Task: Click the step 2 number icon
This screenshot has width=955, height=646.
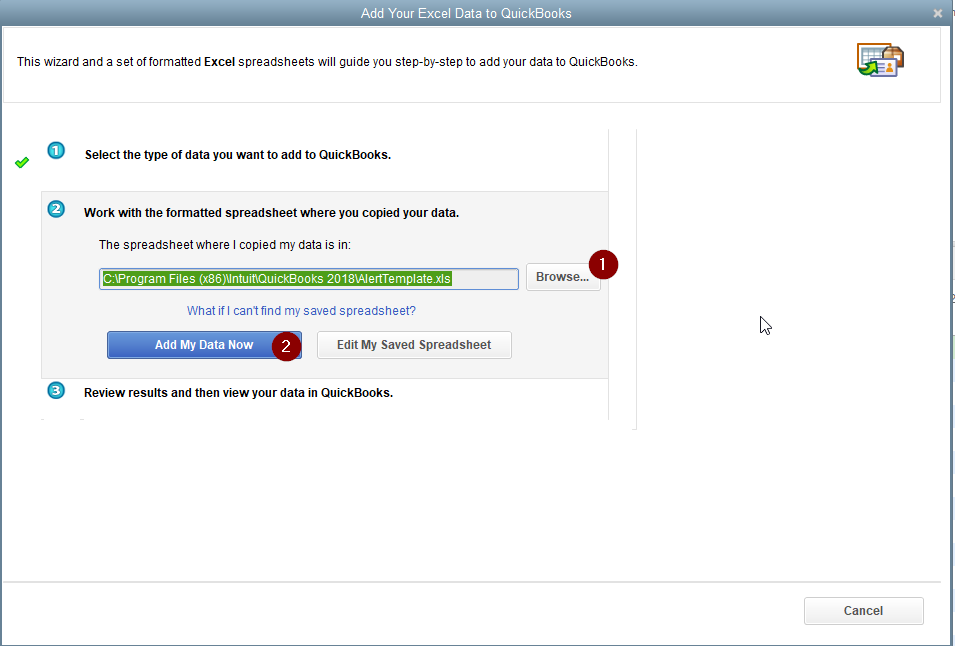Action: pyautogui.click(x=56, y=209)
